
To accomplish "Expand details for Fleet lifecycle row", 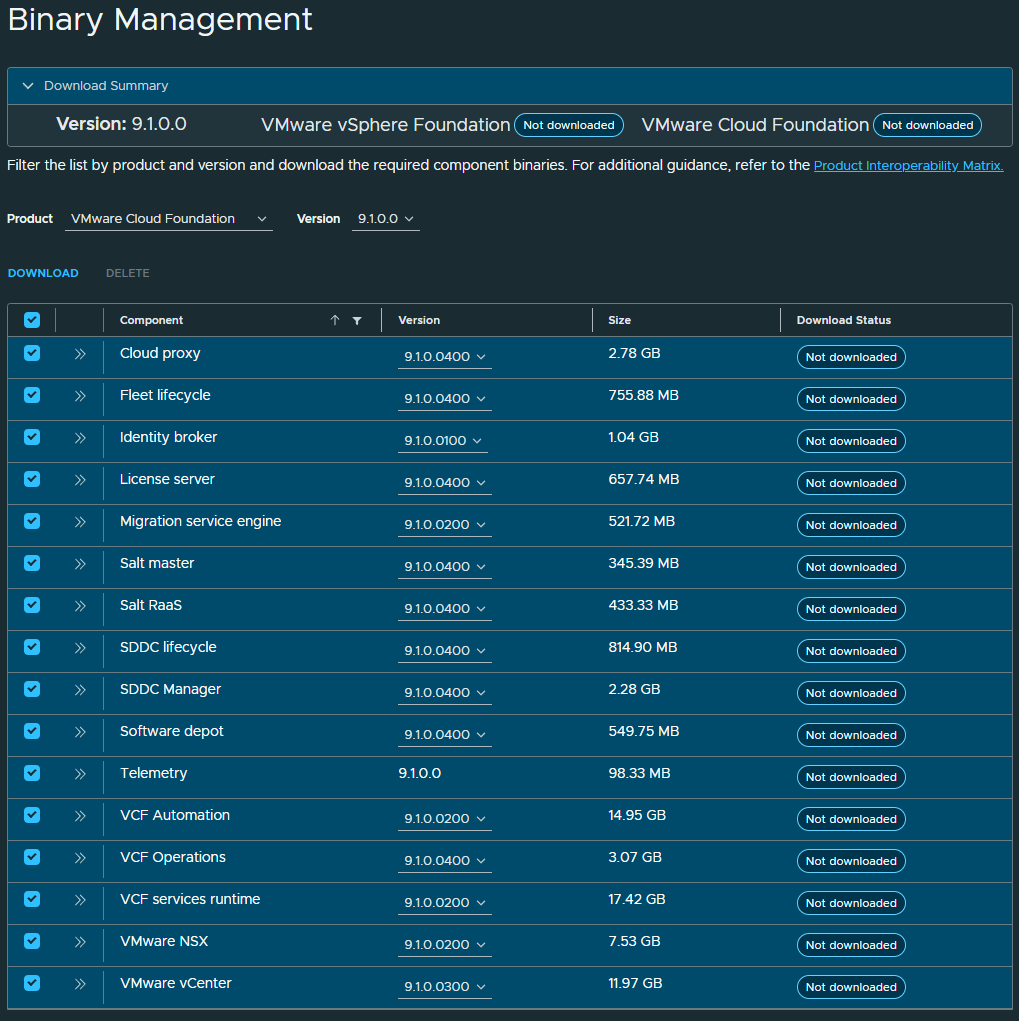I will 79,396.
